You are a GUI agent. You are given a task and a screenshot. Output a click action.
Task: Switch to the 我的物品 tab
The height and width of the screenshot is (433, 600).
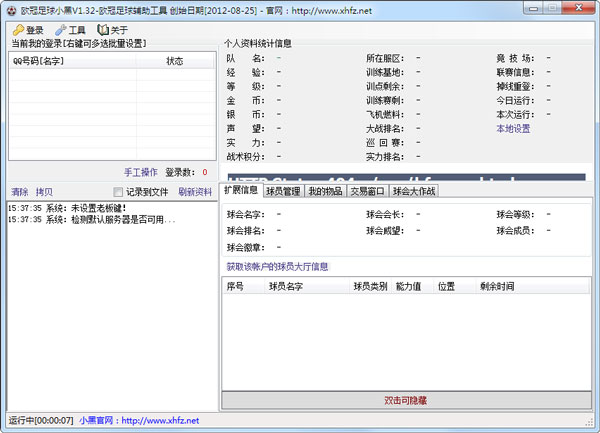pos(325,191)
